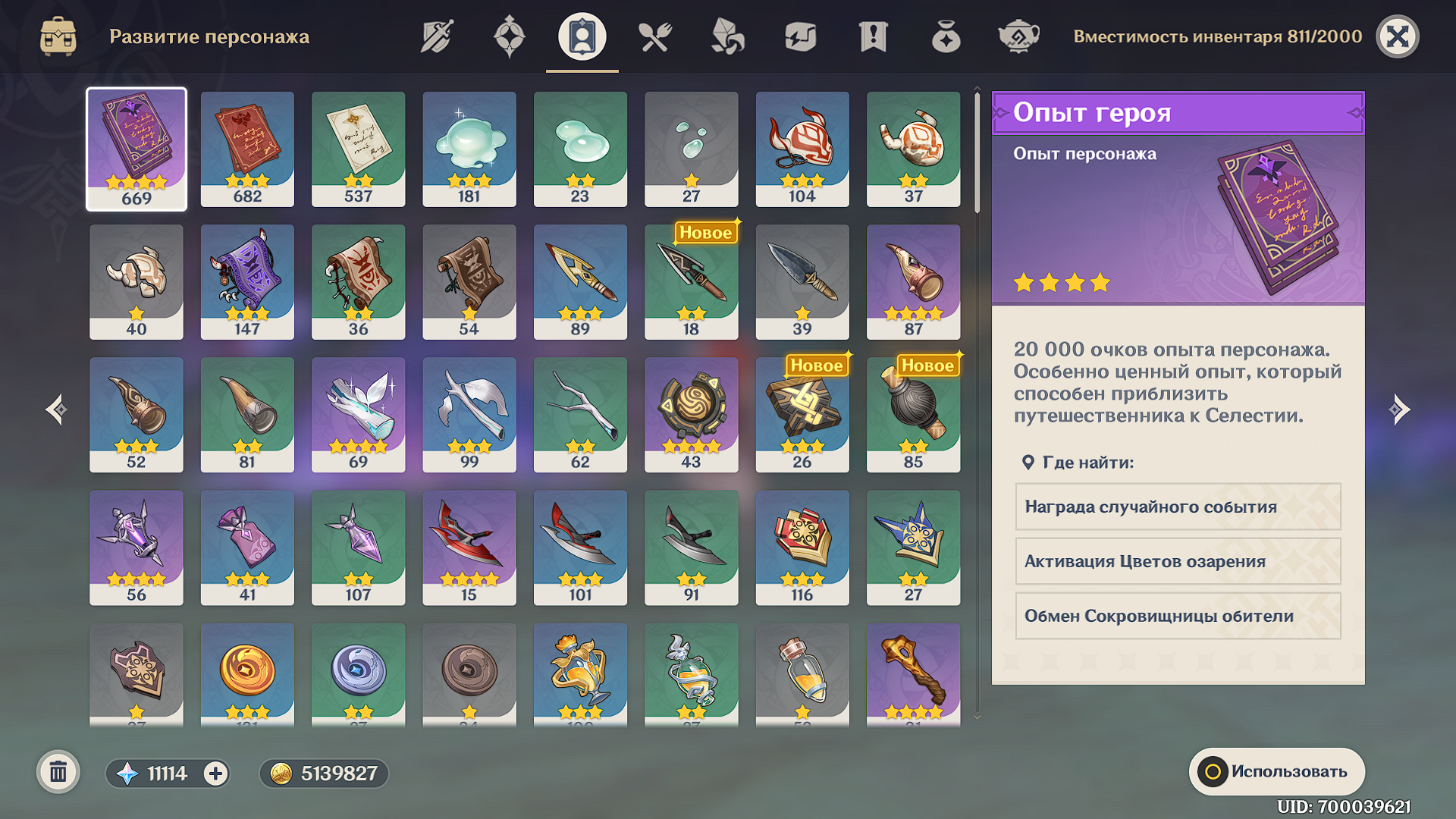Viewport: 1456px width, 819px height.
Task: Open the Furnishings teapot tab
Action: 1018,36
